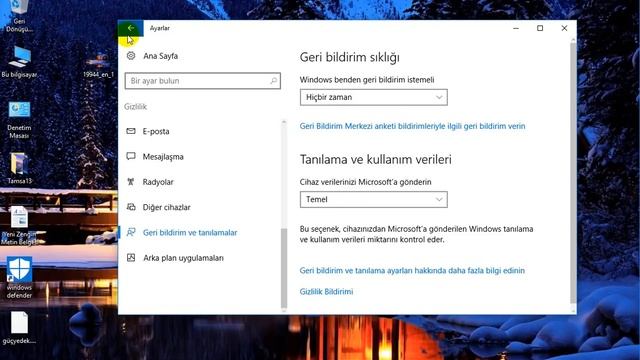This screenshot has width=640, height=360.
Task: Click the sidebar vertical scrollbar
Action: coord(284,267)
